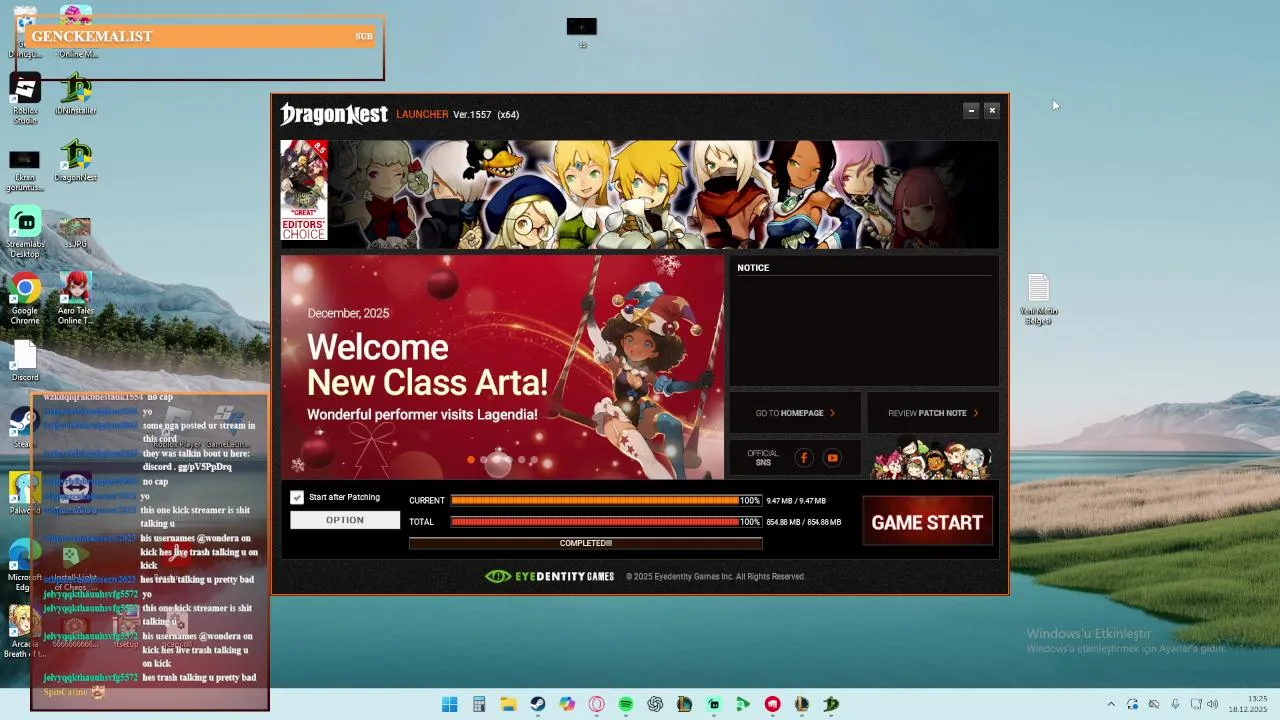
Task: Open the DragonNest desktop shortcut
Action: 75,162
